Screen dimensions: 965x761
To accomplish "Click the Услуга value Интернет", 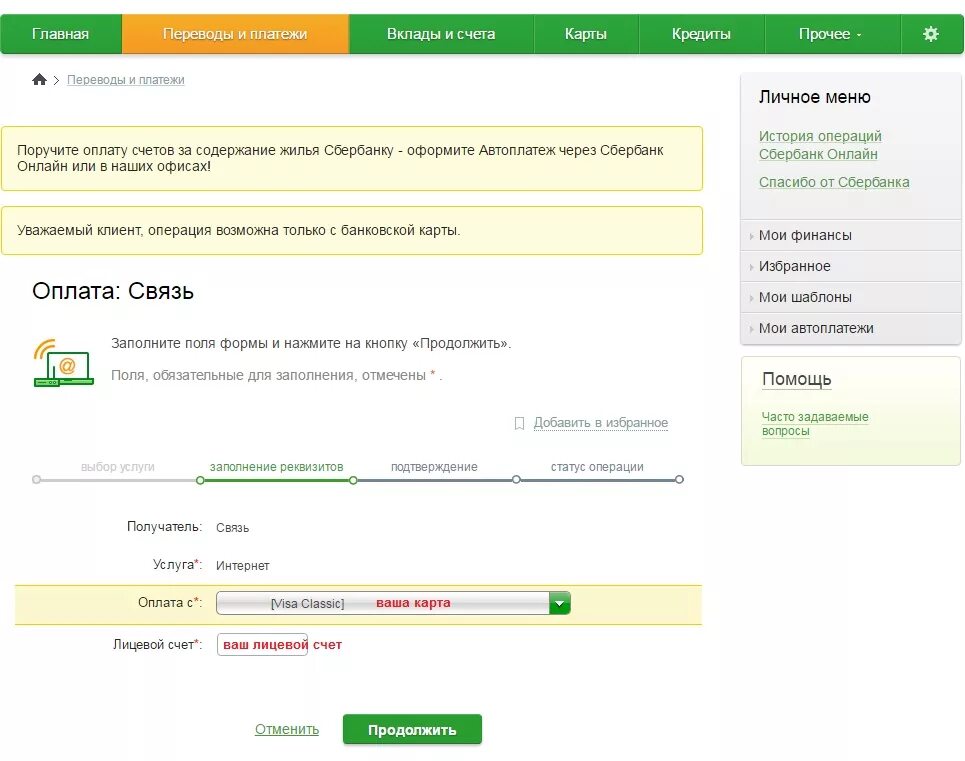I will click(x=242, y=565).
